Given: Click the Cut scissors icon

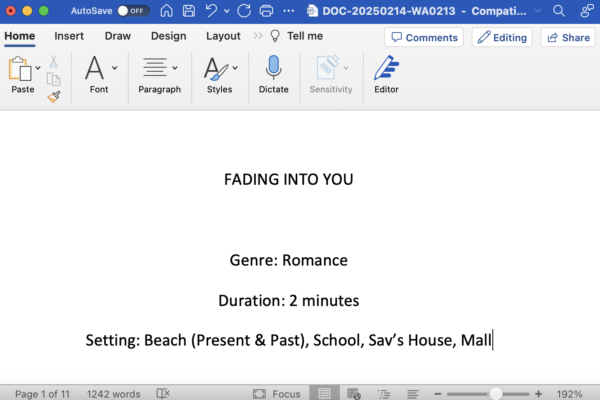Looking at the screenshot, I should 54,61.
